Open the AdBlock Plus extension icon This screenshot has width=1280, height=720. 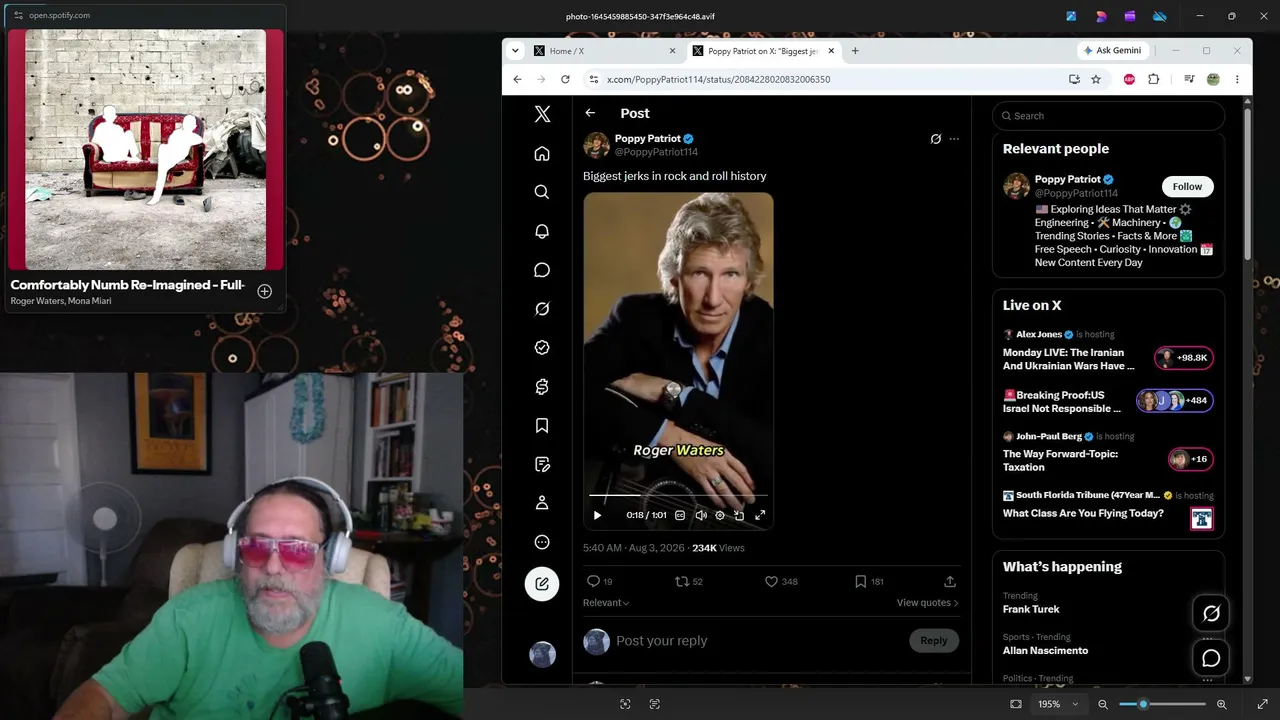(x=1129, y=79)
